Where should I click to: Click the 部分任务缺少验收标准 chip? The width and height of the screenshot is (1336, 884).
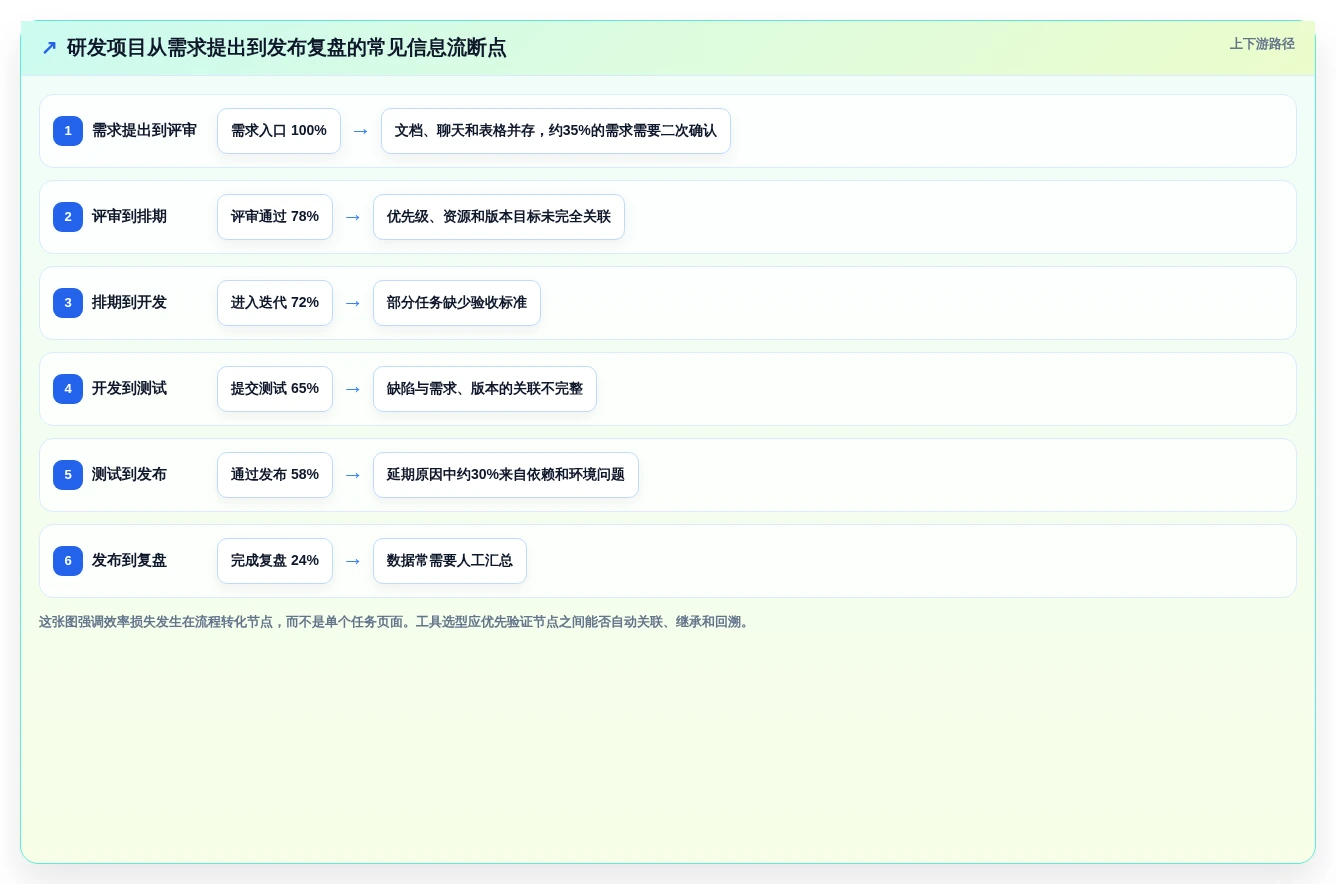(457, 303)
